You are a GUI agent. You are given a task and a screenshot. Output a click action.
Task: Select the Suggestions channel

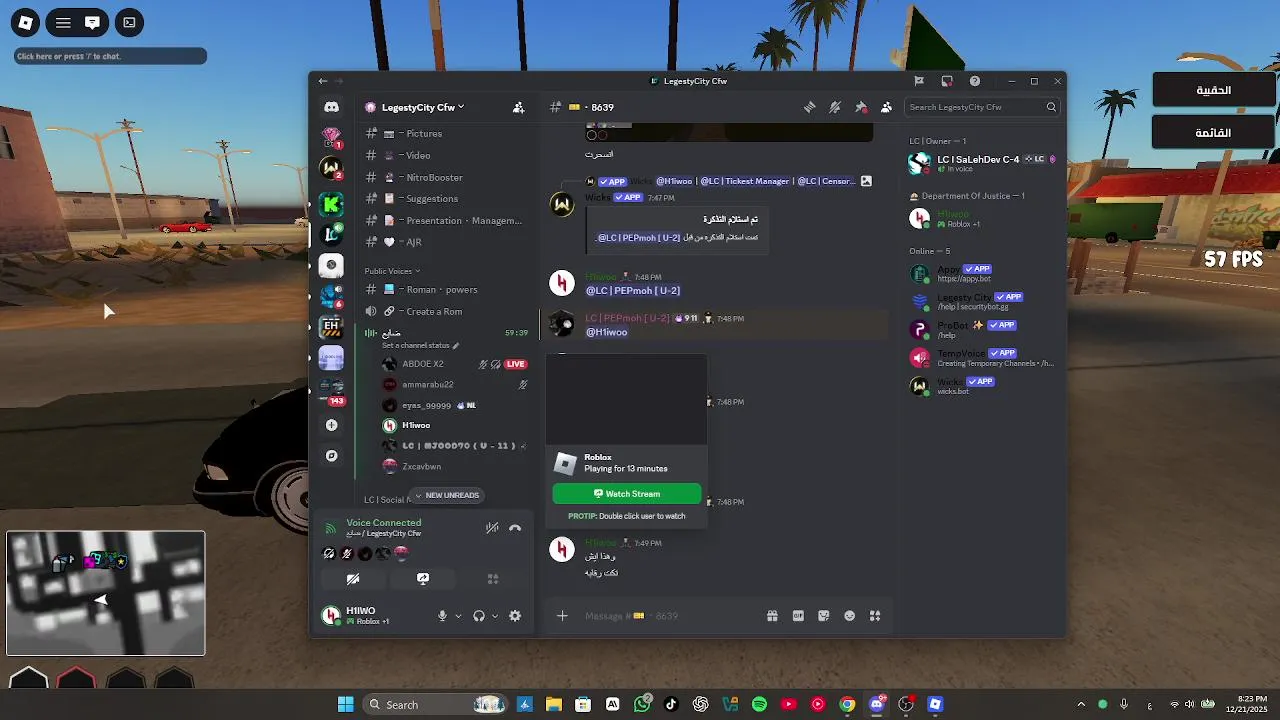tap(445, 199)
